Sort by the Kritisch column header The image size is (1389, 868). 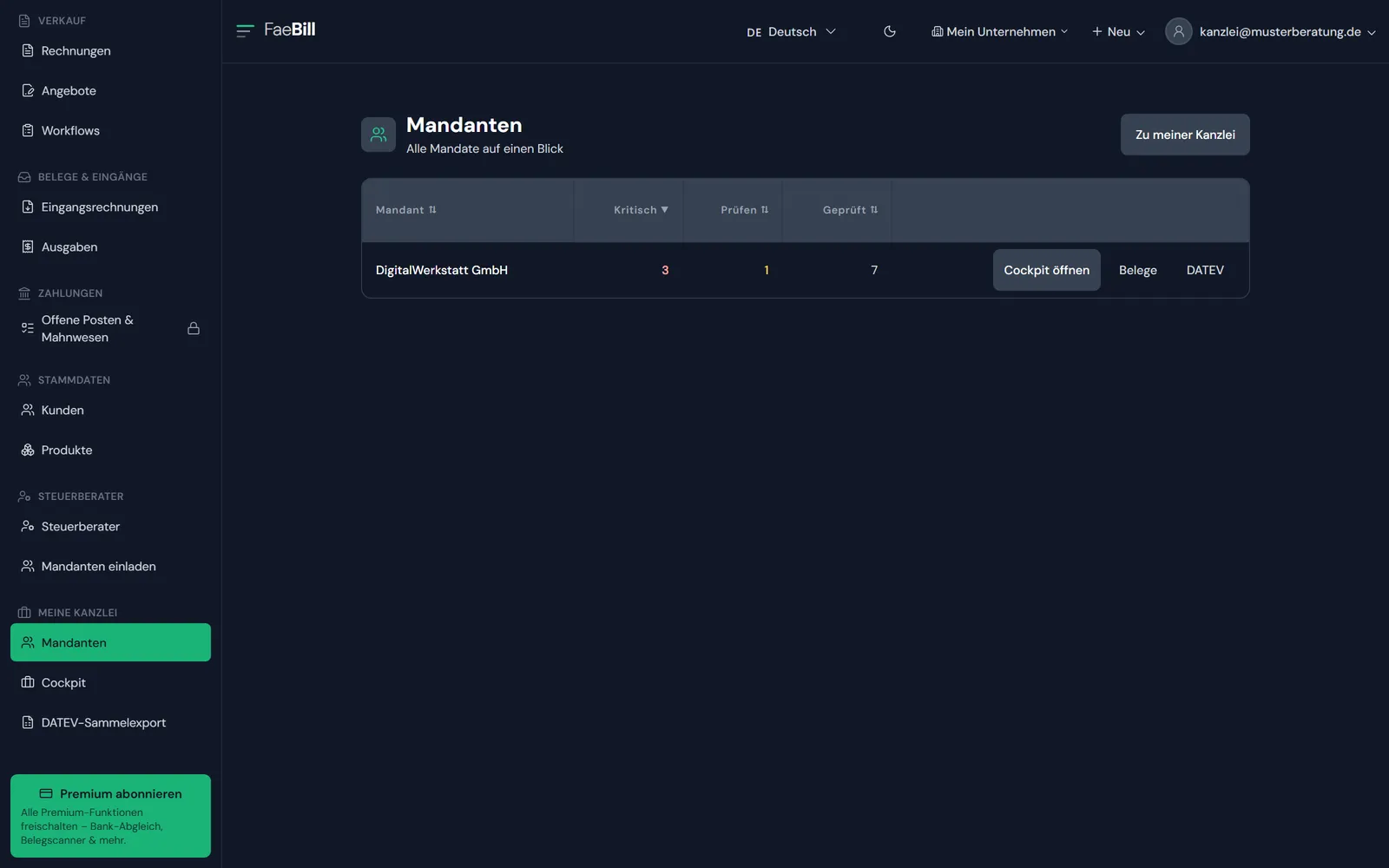(x=641, y=210)
